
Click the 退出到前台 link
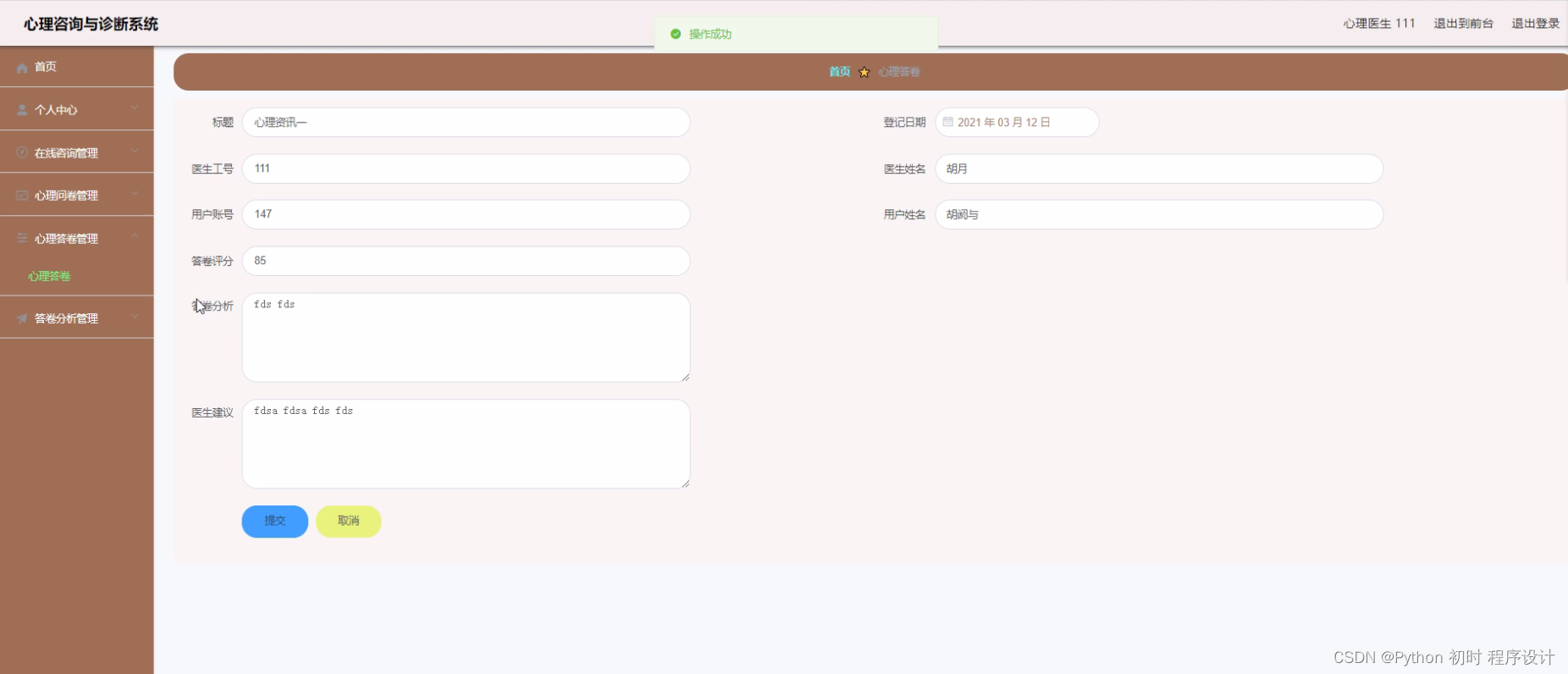(x=1463, y=24)
